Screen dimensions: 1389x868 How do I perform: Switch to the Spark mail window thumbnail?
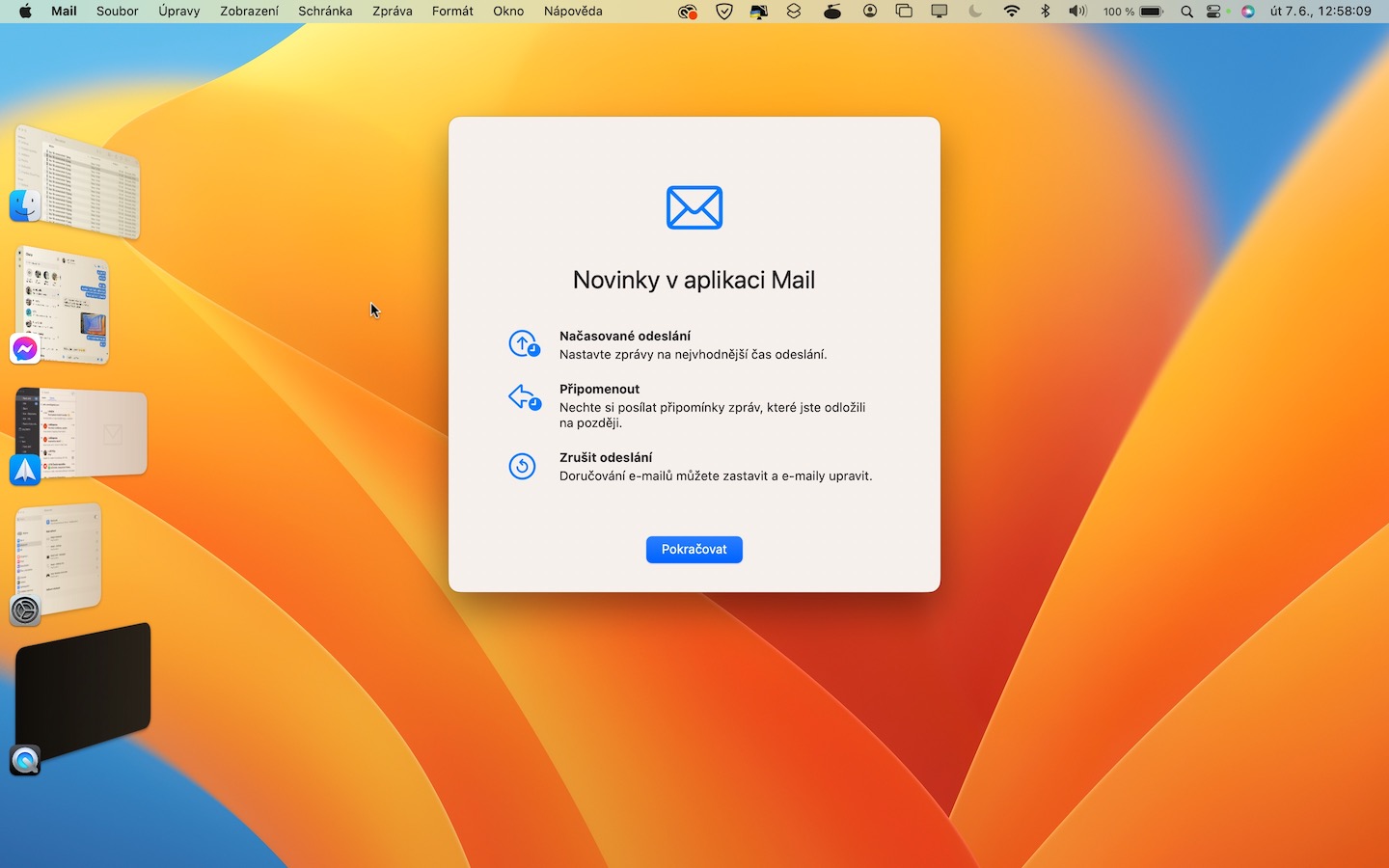[x=83, y=432]
